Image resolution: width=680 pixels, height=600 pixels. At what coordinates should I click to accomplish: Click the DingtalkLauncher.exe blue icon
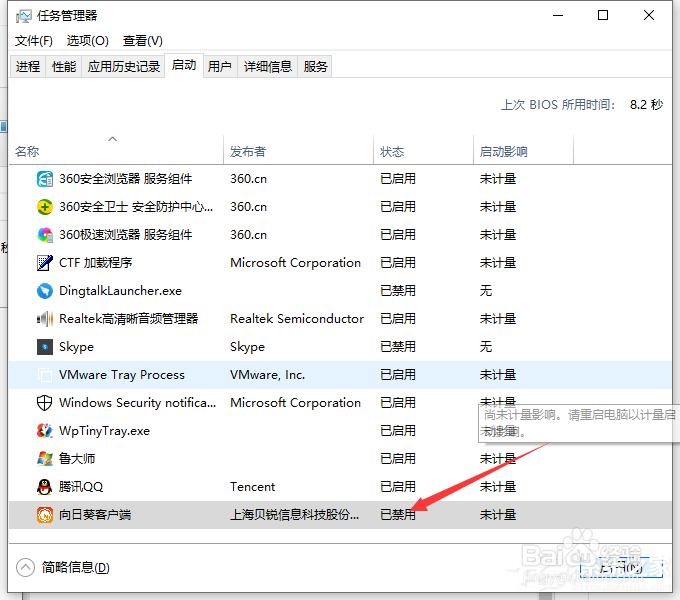tap(45, 290)
